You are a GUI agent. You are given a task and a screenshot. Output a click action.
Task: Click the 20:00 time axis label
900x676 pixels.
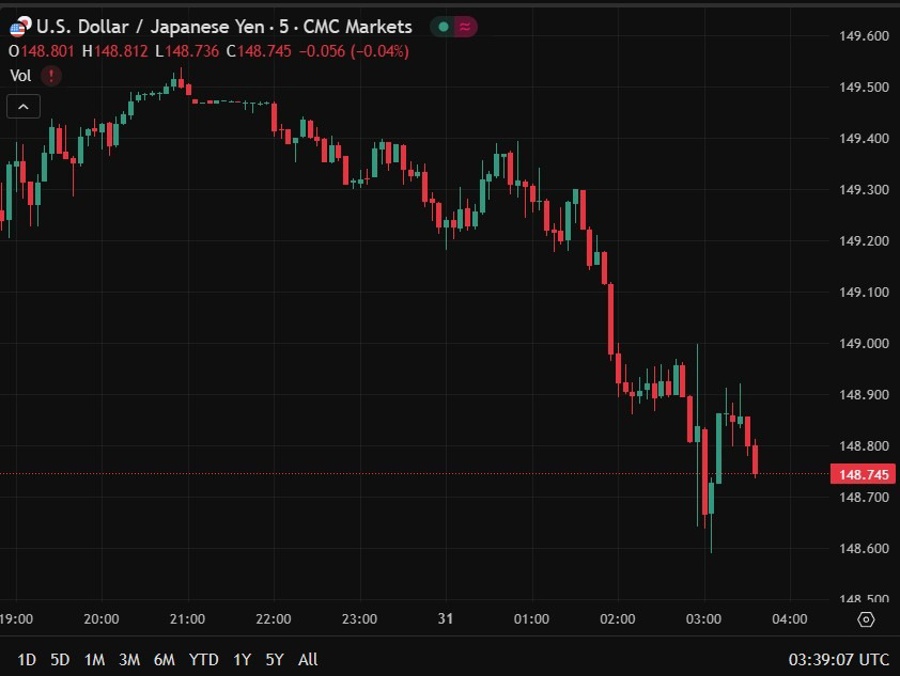coord(102,619)
